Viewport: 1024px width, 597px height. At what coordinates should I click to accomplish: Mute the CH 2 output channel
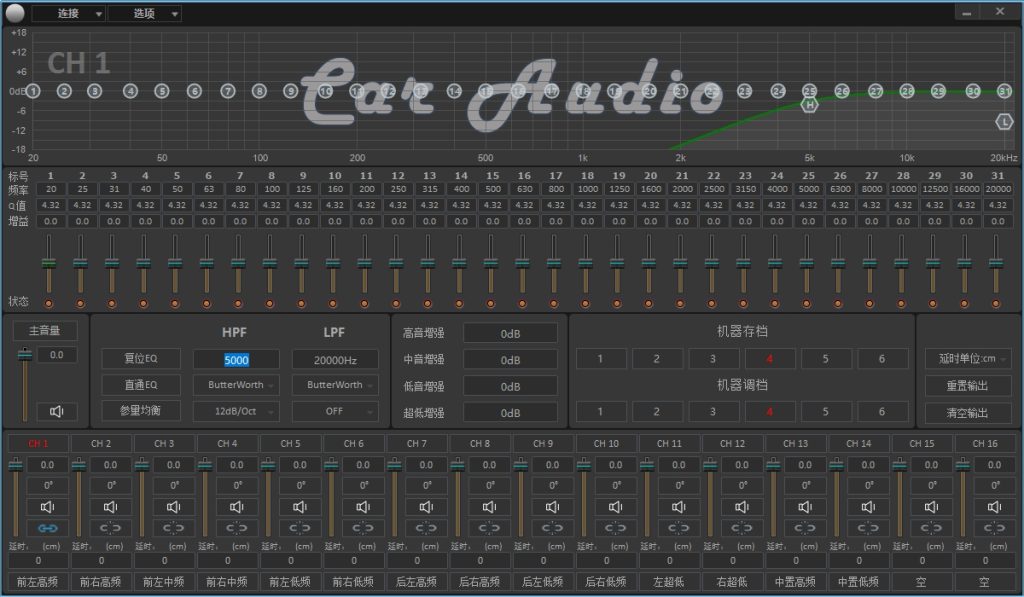coord(111,507)
